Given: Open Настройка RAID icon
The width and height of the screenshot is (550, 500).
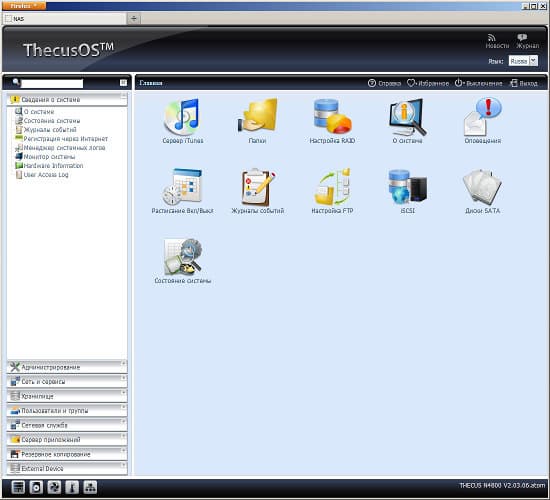Looking at the screenshot, I should tap(332, 117).
